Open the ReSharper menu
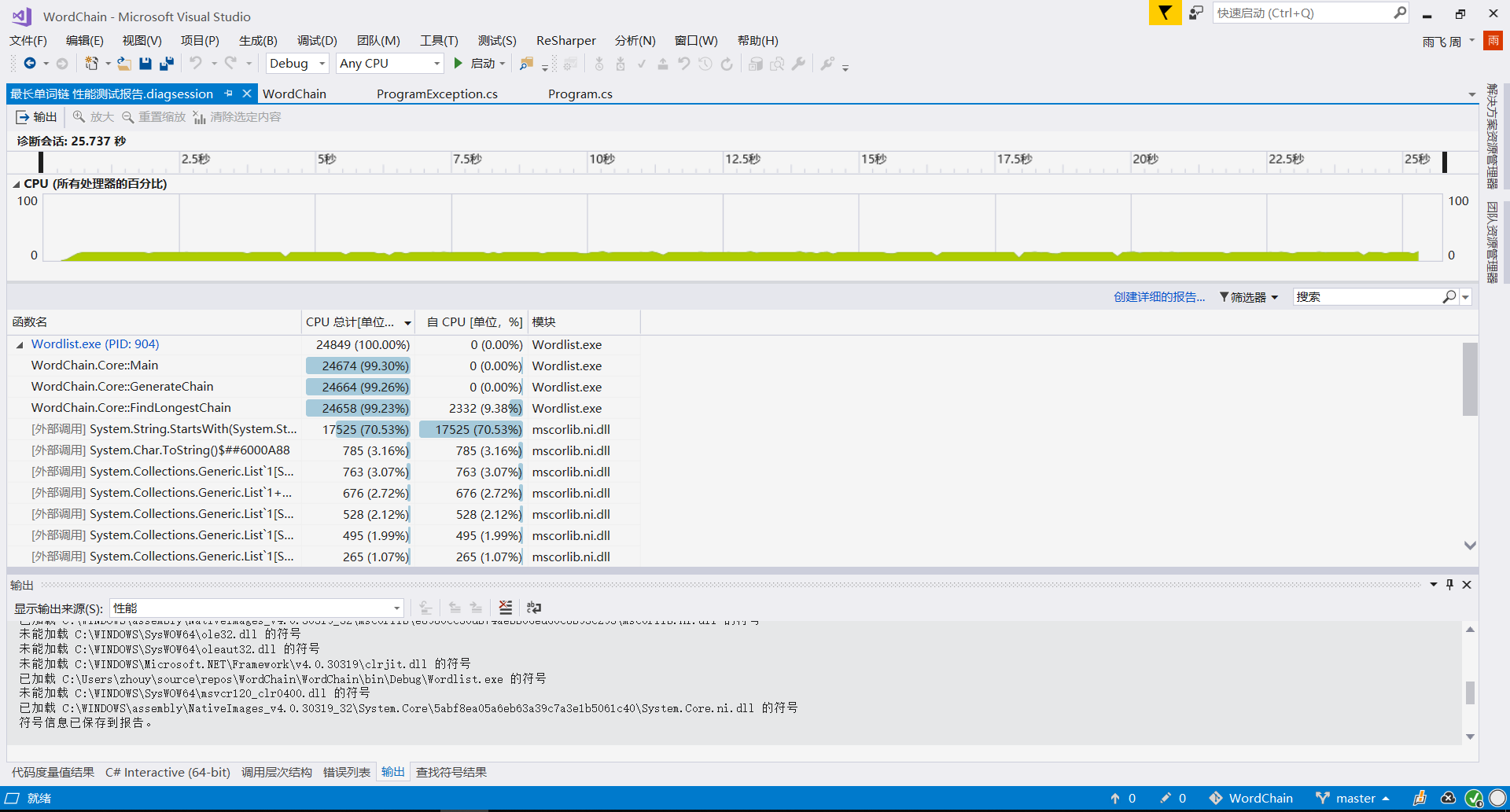The image size is (1510, 812). click(565, 41)
